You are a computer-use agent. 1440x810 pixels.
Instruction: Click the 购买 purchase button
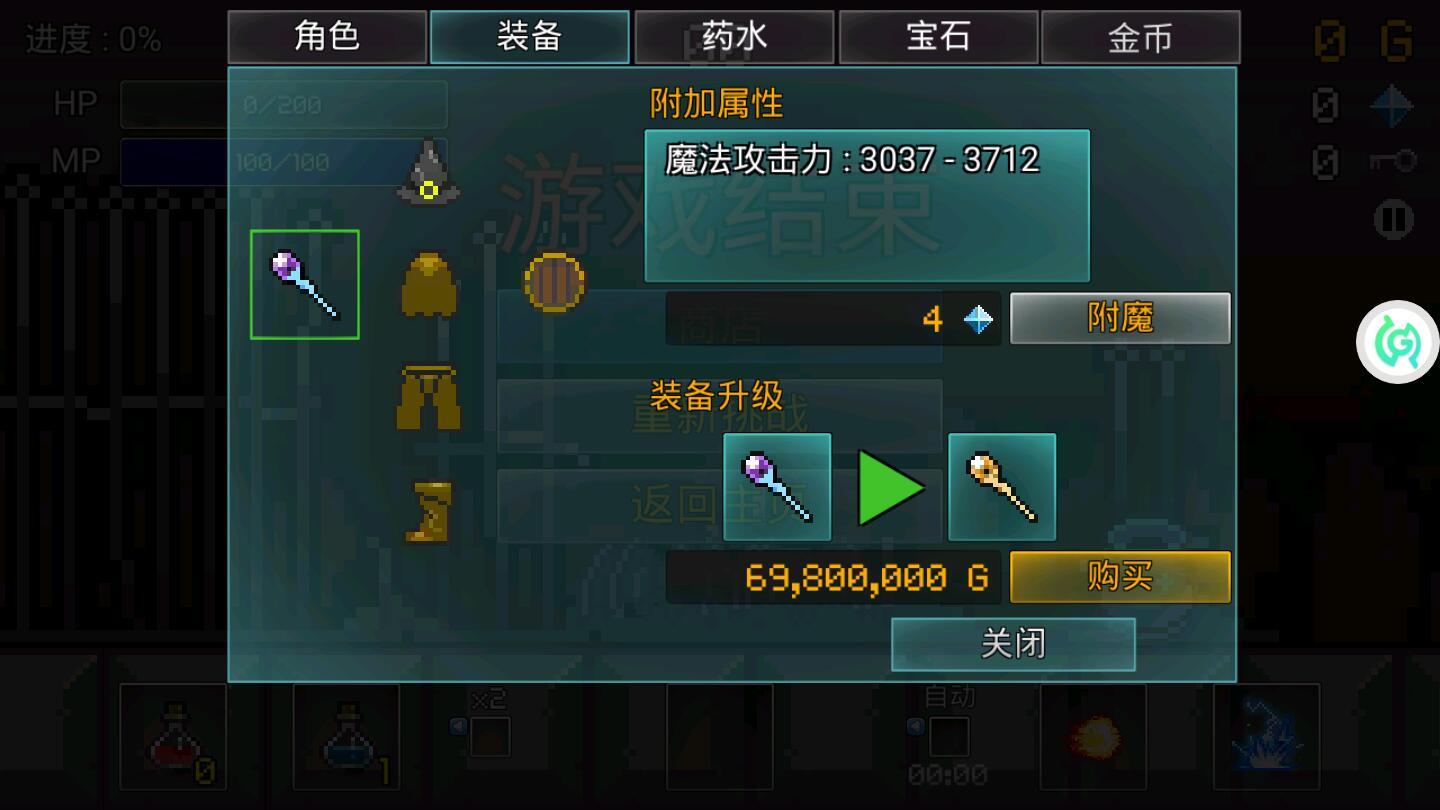click(1120, 577)
